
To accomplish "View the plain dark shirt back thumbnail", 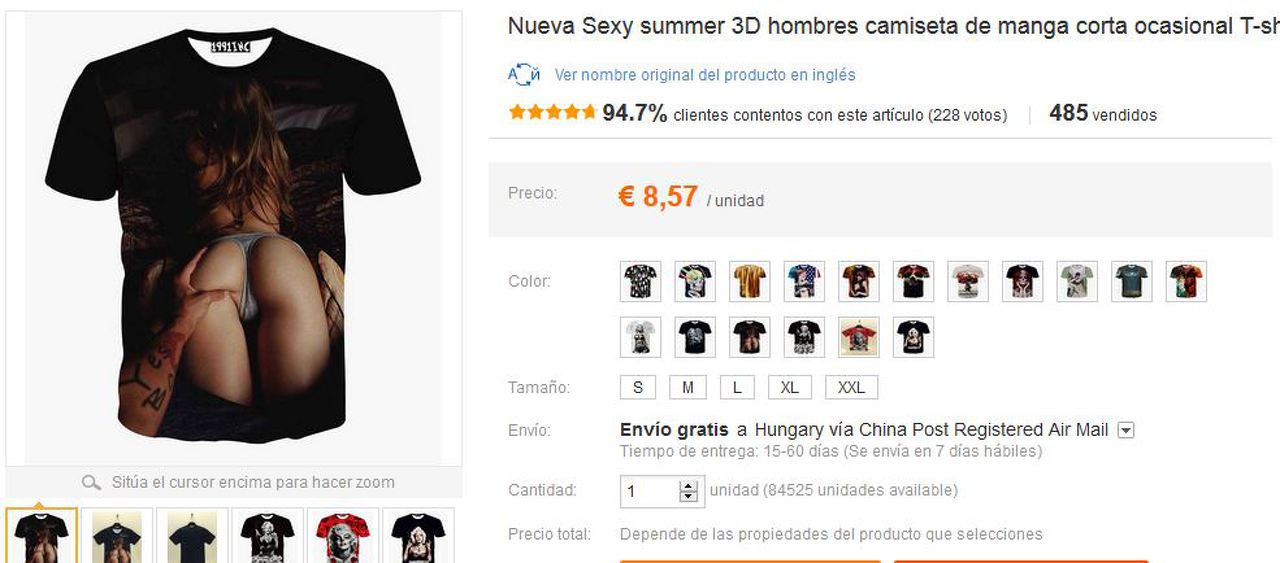I will click(x=192, y=536).
